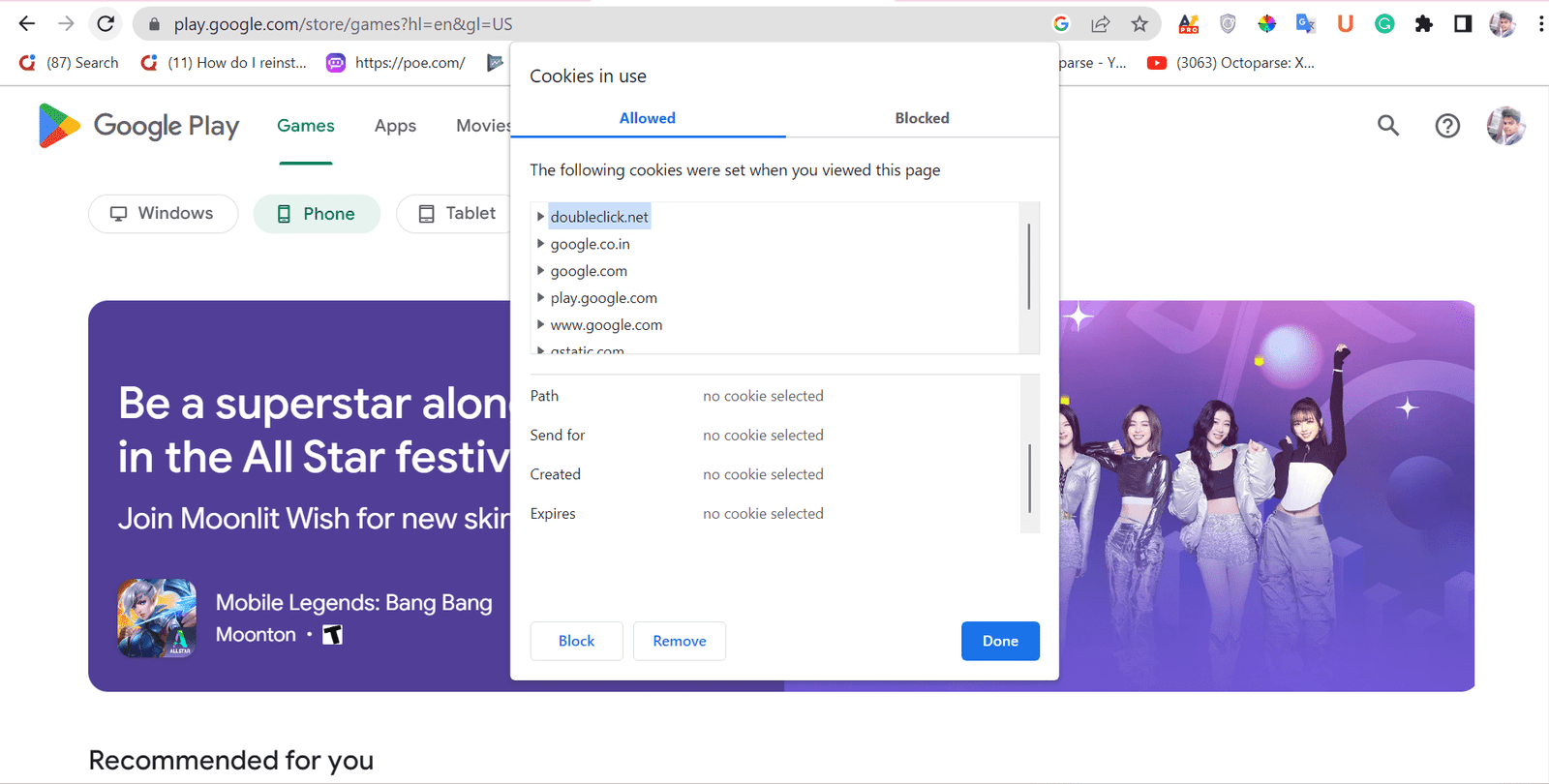Click the cookie details scrollbar
Viewport: 1549px width, 784px height.
coord(1030,478)
